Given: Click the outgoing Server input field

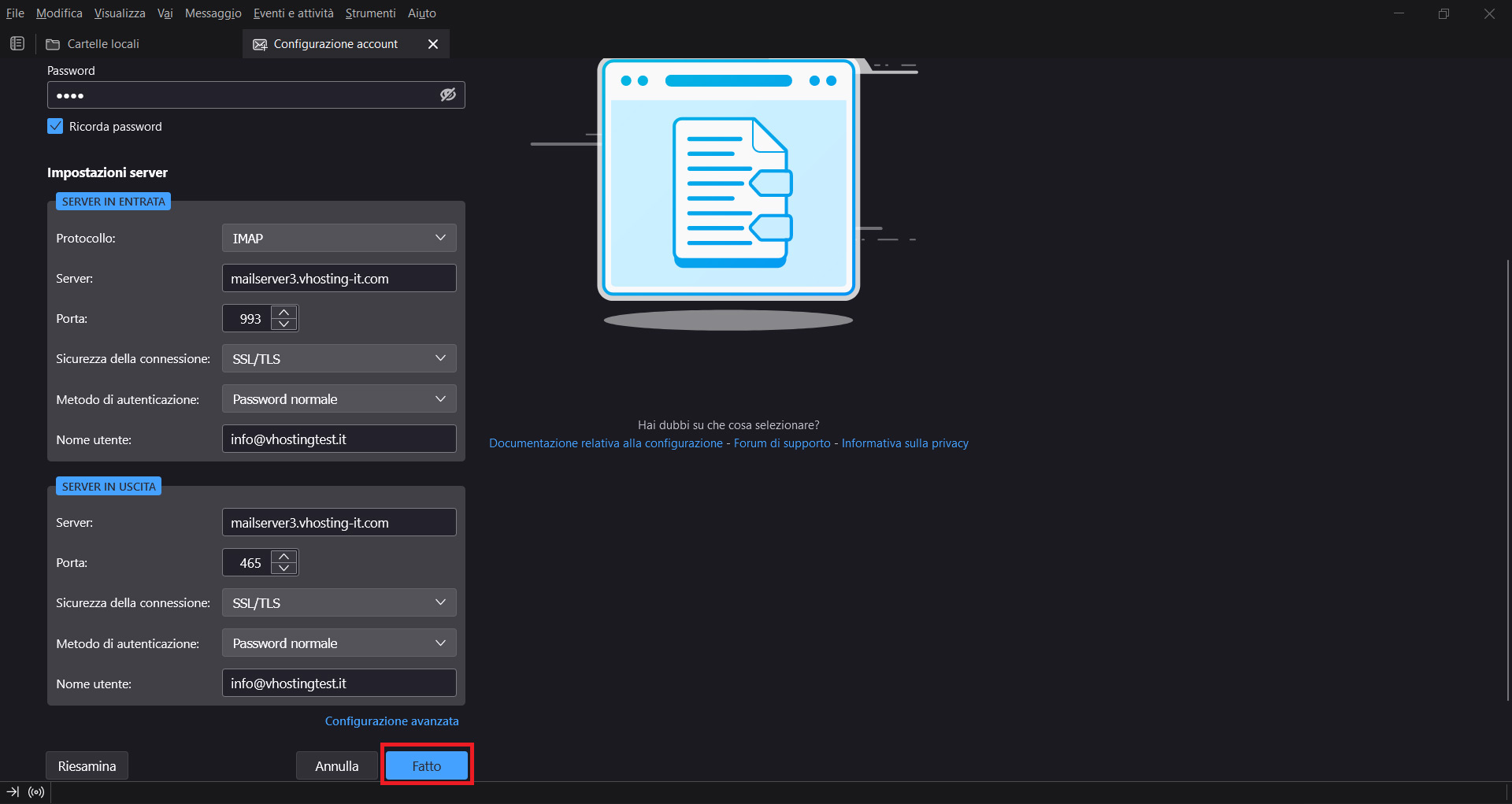Looking at the screenshot, I should 339,522.
